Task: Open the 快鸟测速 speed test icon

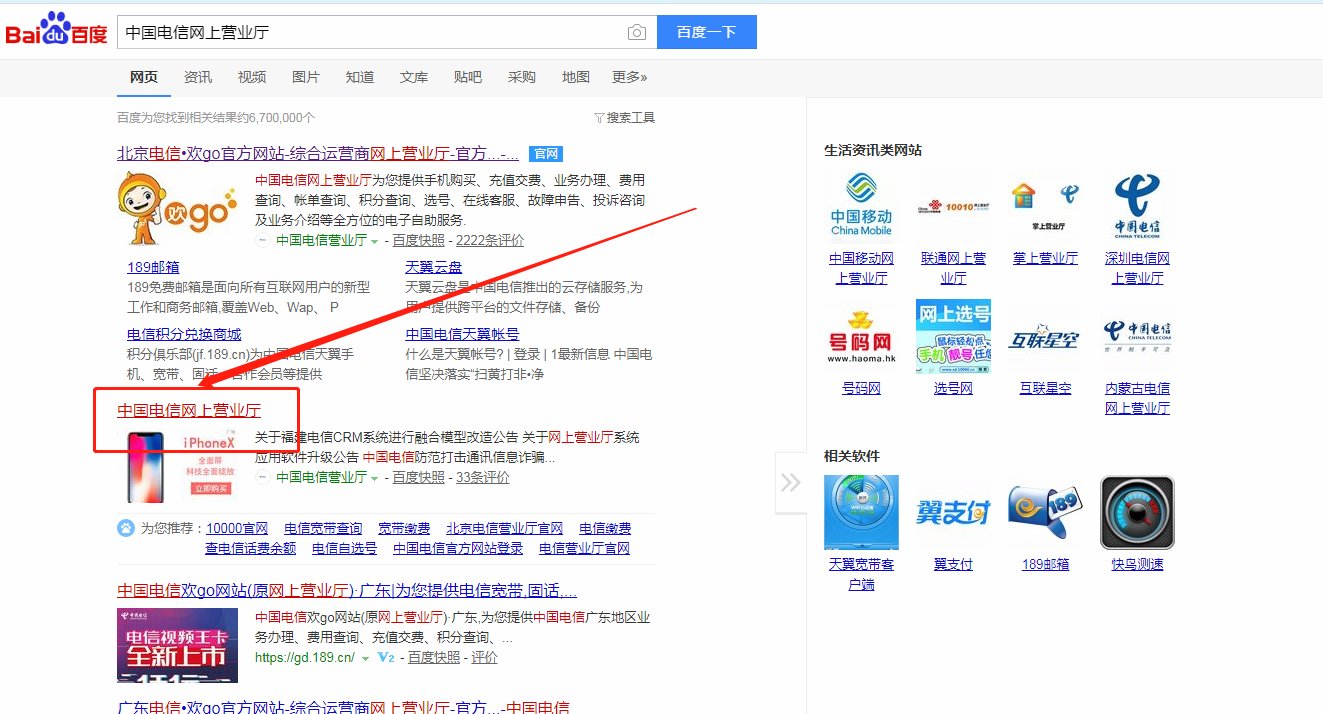Action: point(1137,512)
